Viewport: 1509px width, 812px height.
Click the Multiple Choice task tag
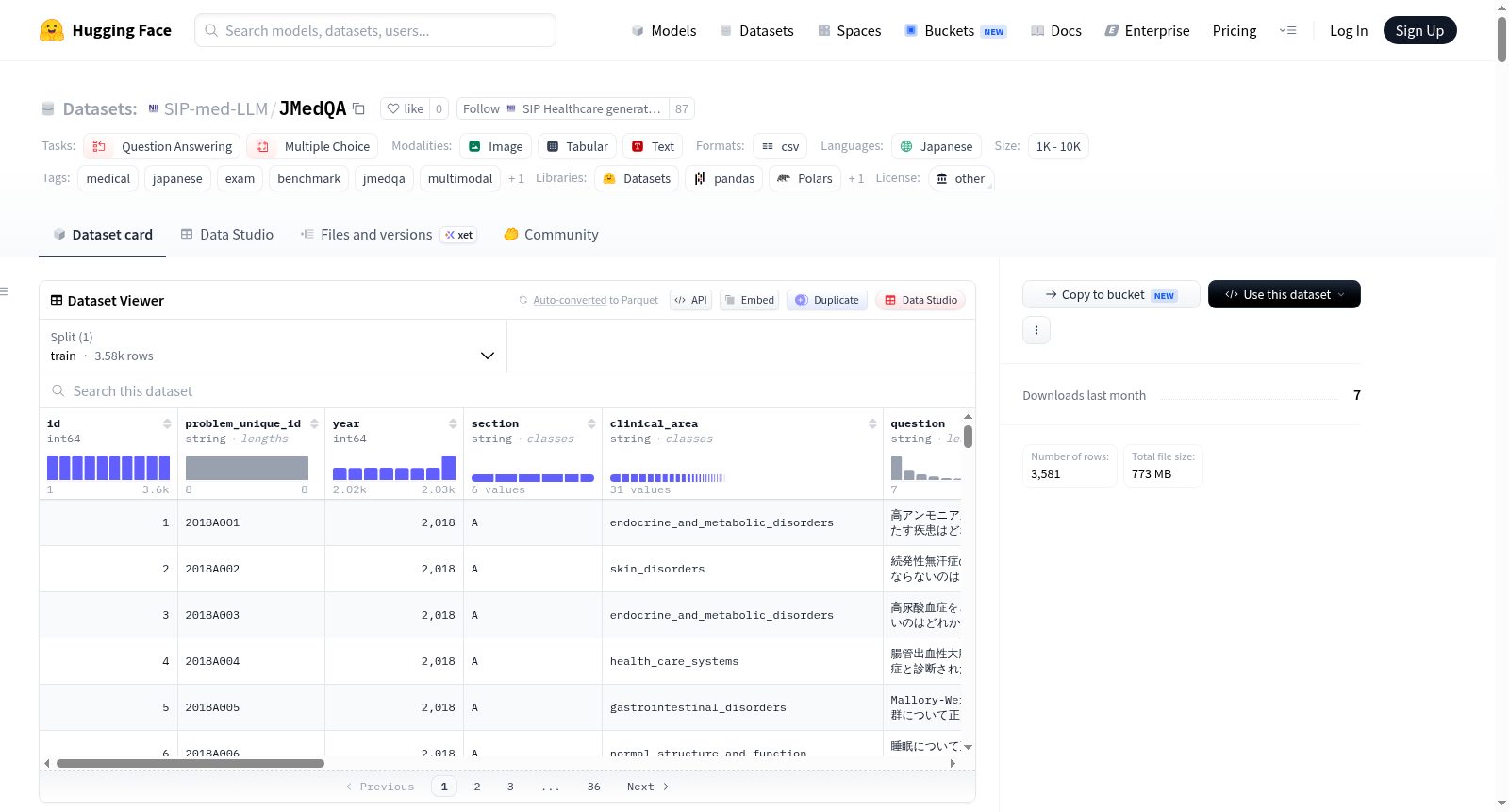tap(312, 146)
